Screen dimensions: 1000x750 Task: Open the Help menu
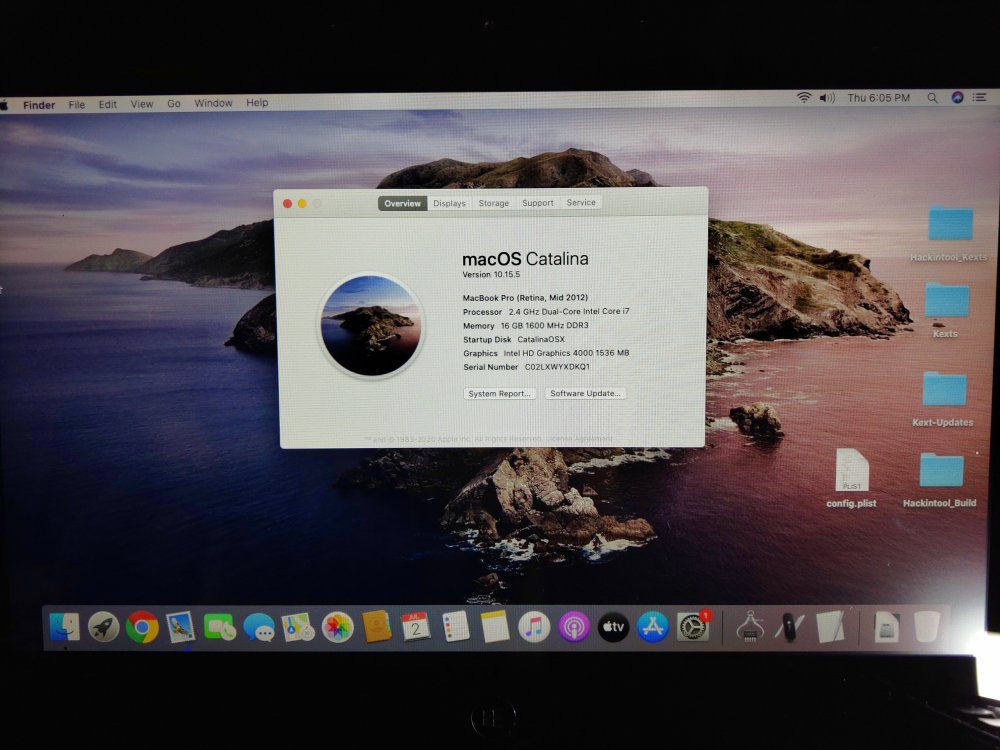tap(257, 102)
